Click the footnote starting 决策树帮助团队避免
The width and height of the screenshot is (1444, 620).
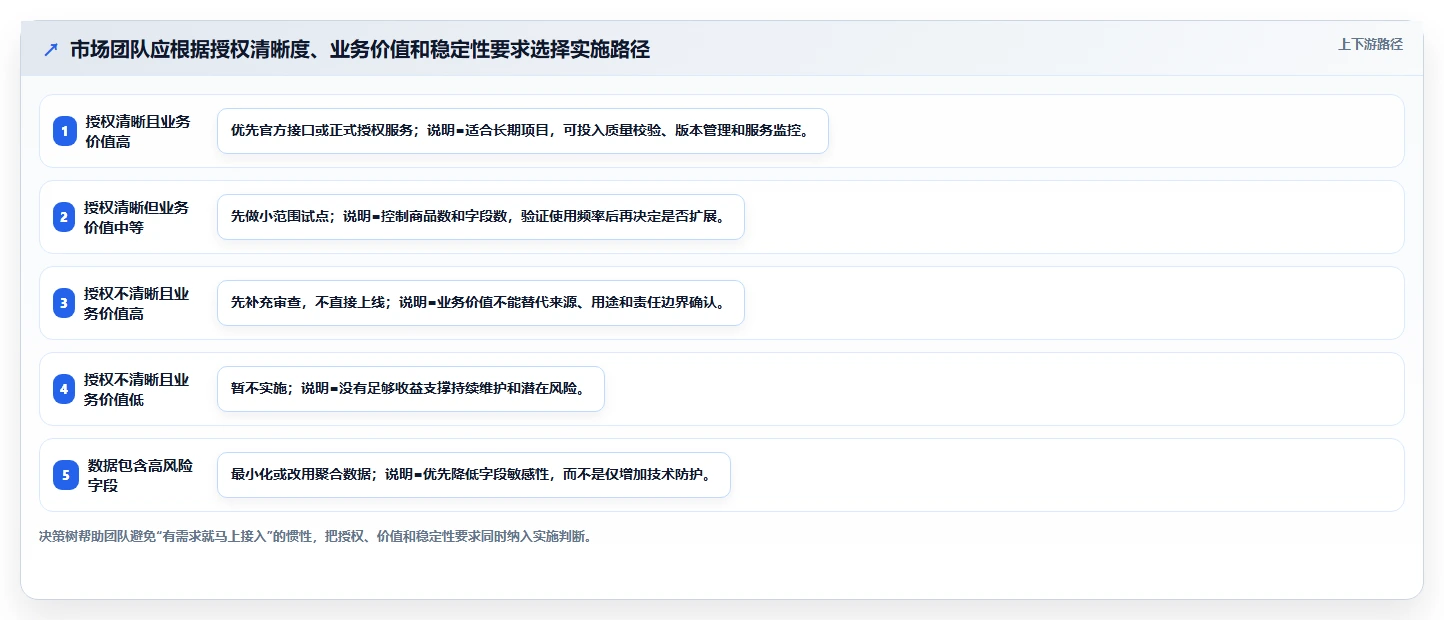click(316, 536)
